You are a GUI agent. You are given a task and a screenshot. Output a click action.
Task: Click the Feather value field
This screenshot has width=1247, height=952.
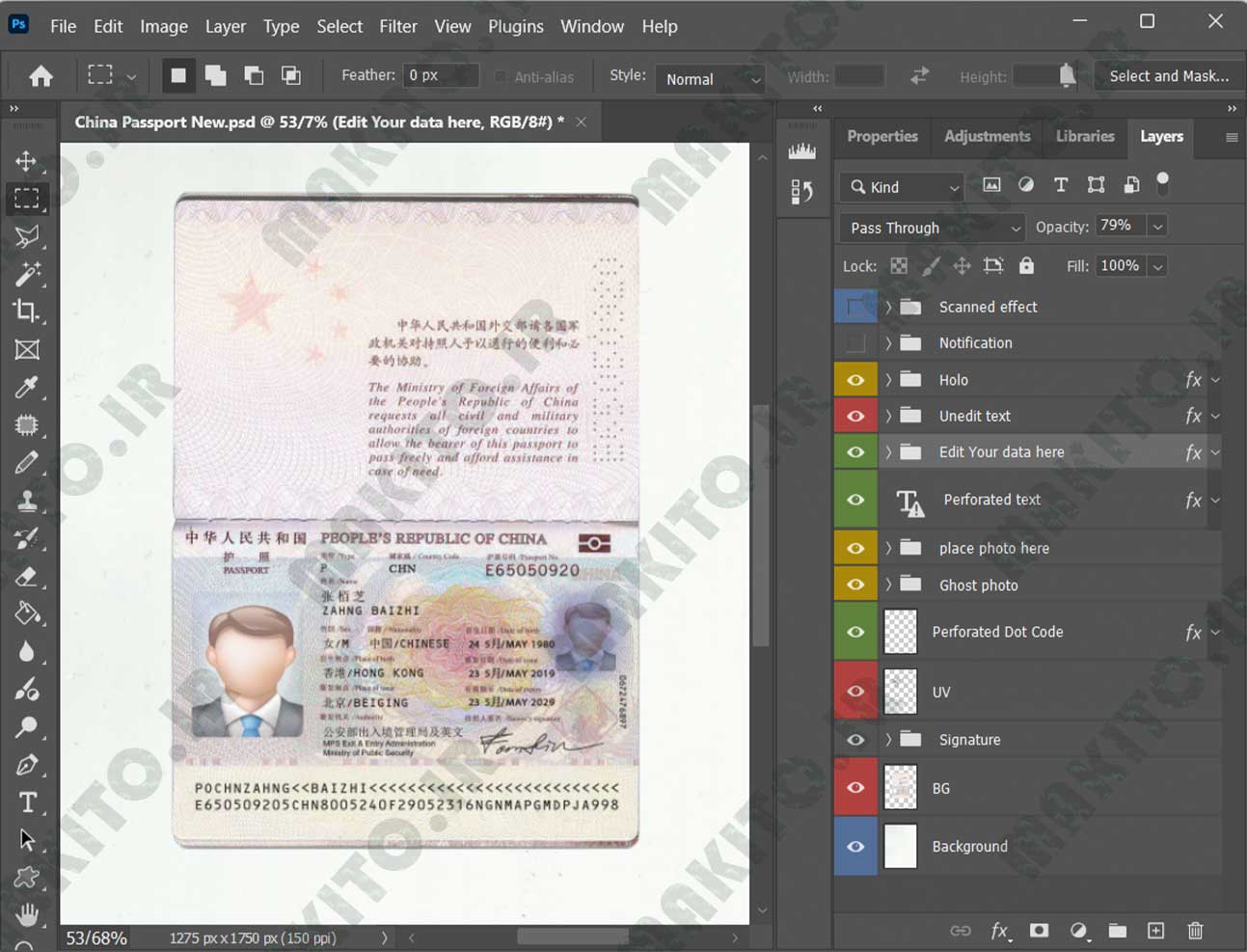pos(442,75)
